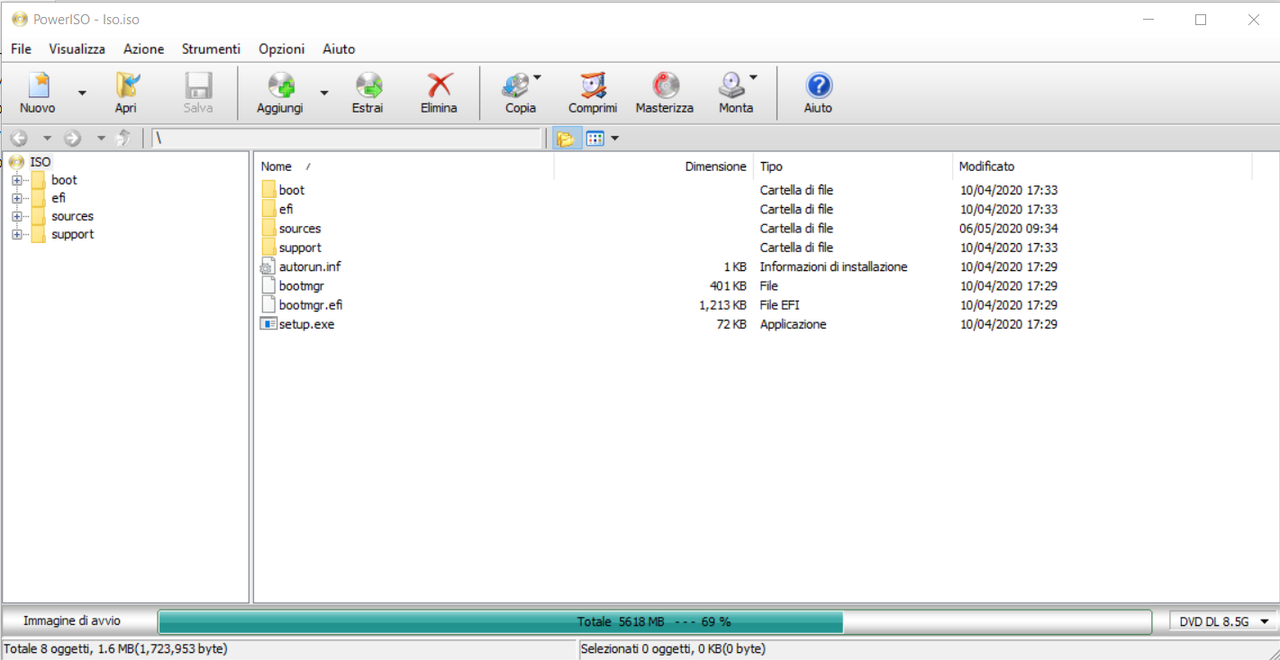Click the Apri open file icon
Viewport: 1280px width, 660px height.
[x=126, y=86]
